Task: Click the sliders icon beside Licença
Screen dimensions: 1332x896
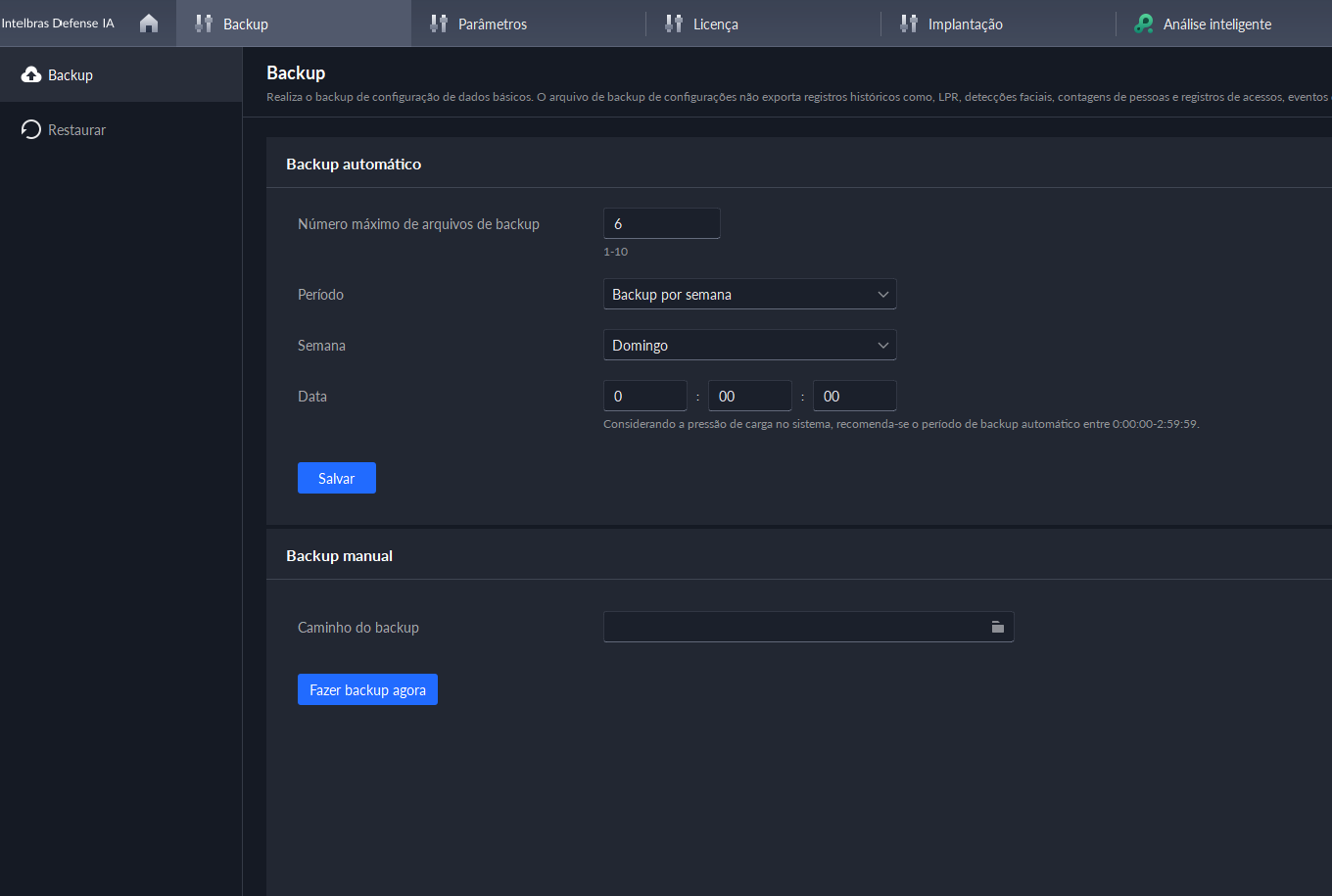Action: click(x=674, y=24)
